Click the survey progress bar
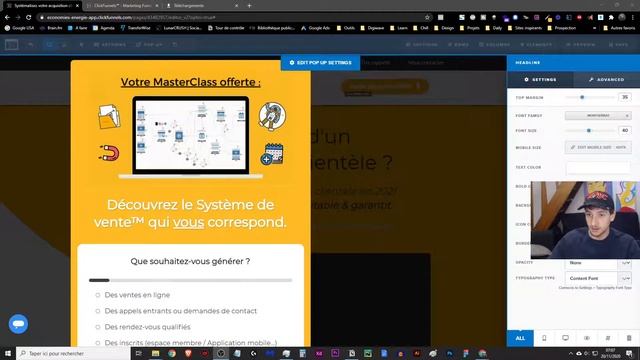This screenshot has height=360, width=640. coord(191,280)
